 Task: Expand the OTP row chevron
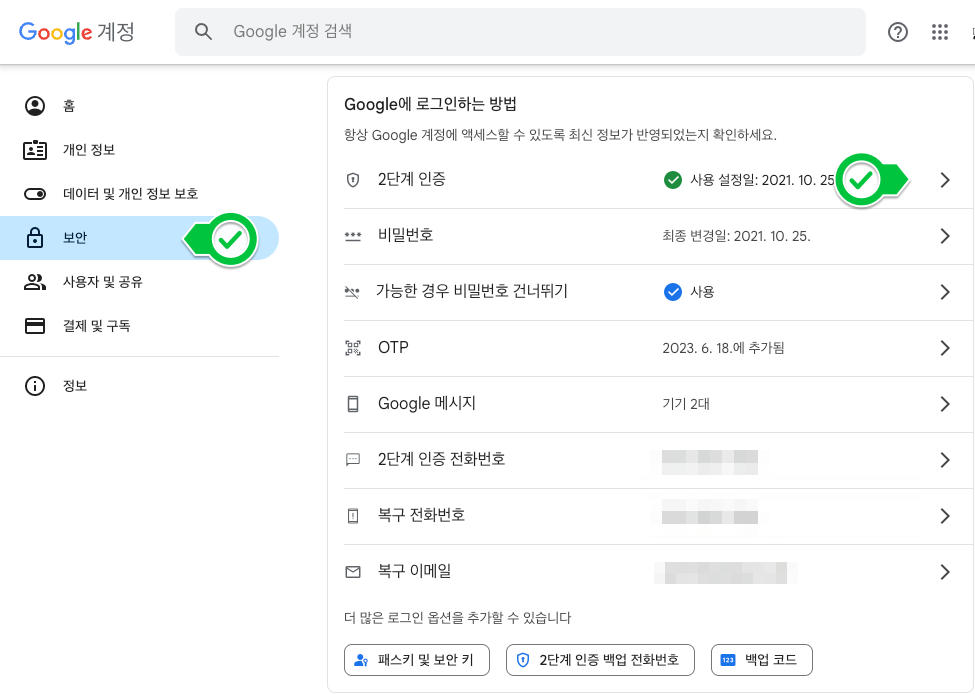(945, 348)
